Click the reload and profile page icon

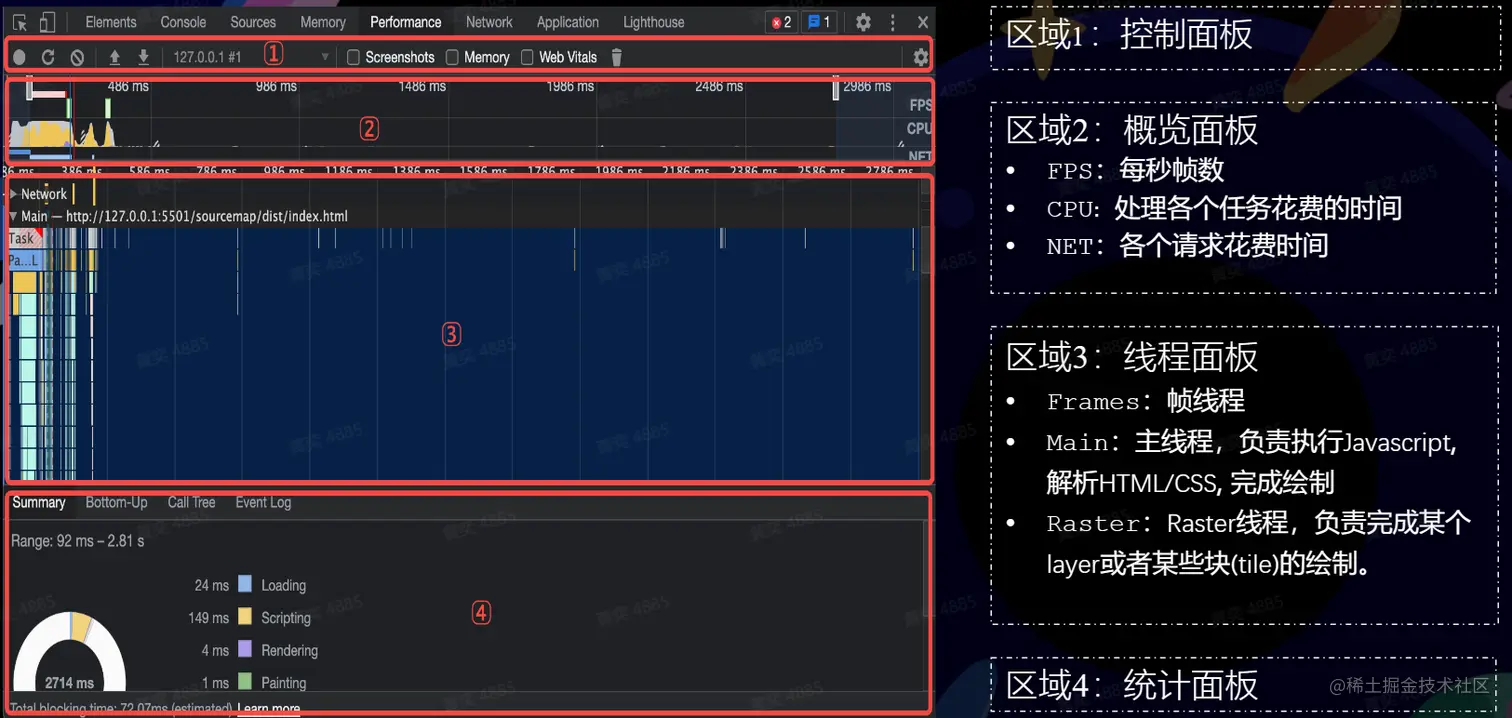tap(48, 57)
